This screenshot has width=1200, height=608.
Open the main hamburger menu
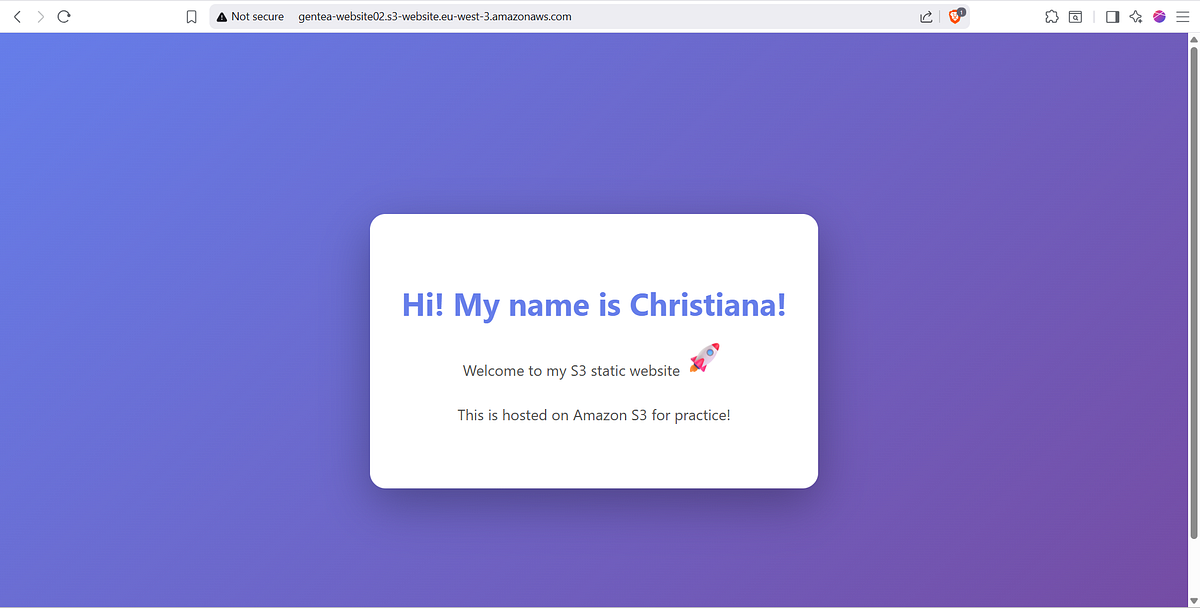coord(1182,16)
